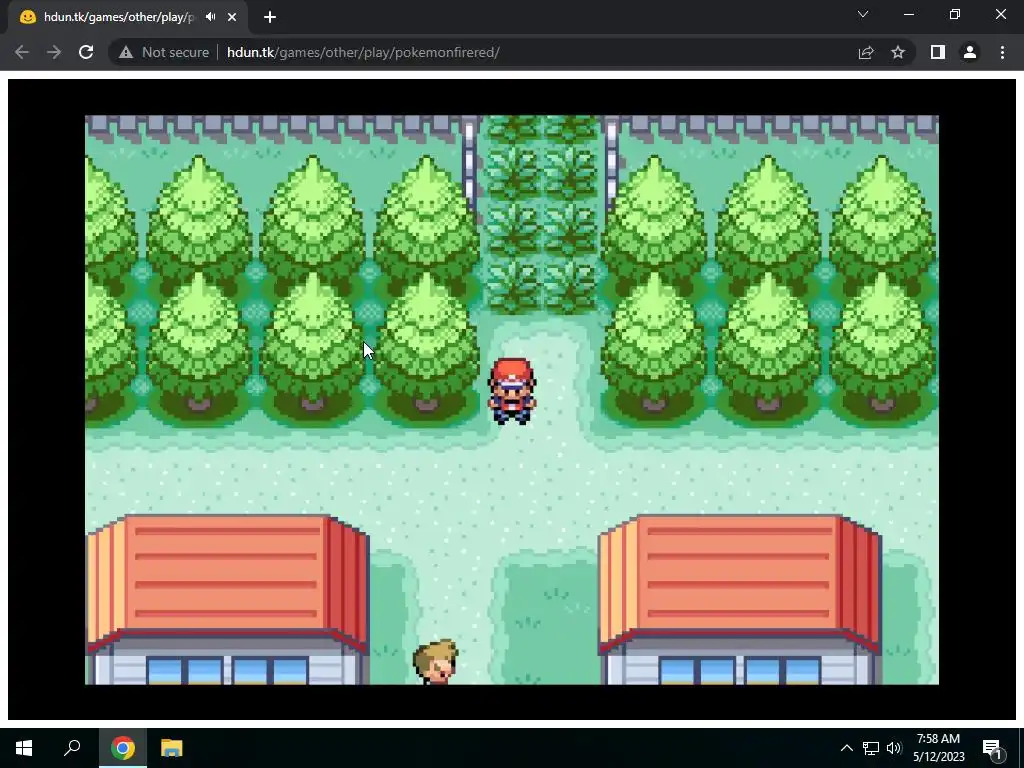The image size is (1024, 768).
Task: Open the Chrome three-dot menu
Action: [1002, 52]
